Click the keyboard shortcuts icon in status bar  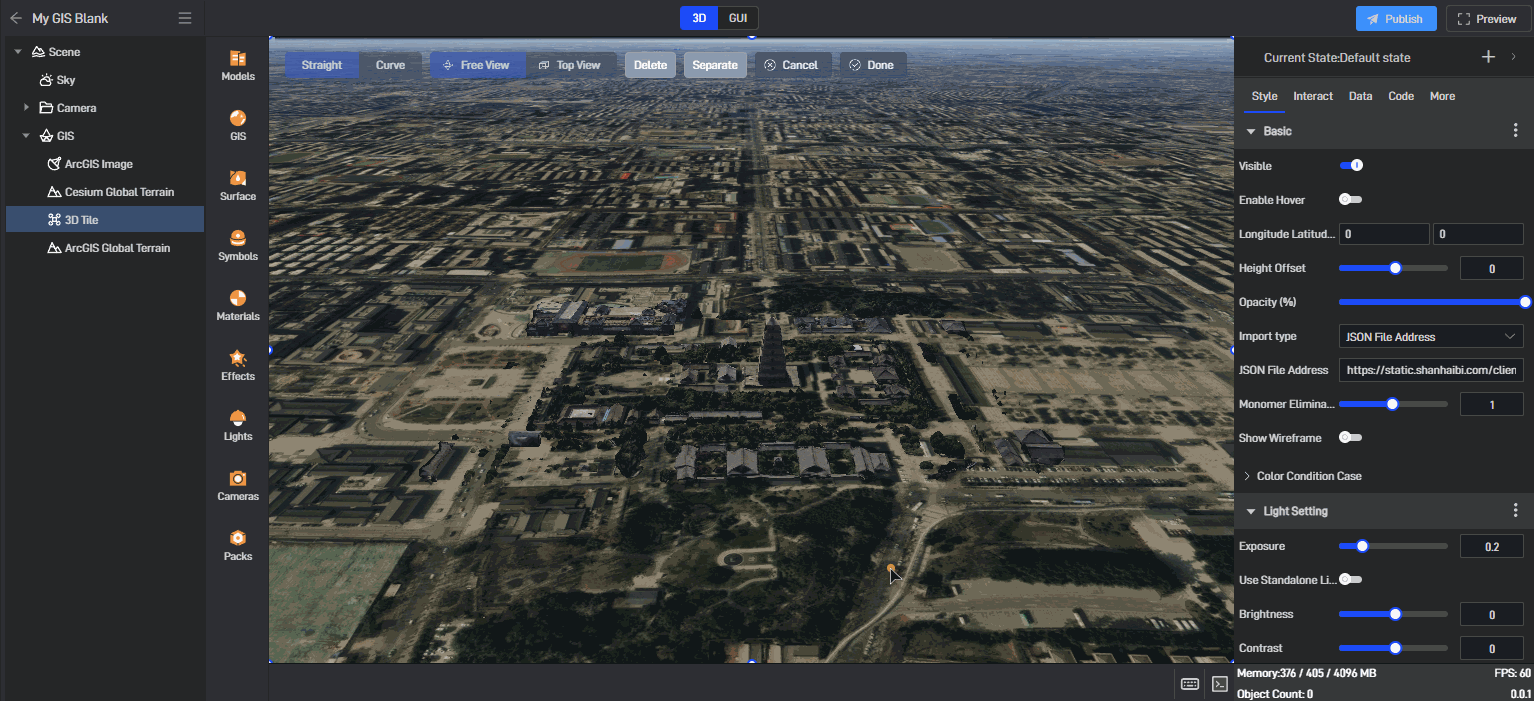click(1190, 684)
